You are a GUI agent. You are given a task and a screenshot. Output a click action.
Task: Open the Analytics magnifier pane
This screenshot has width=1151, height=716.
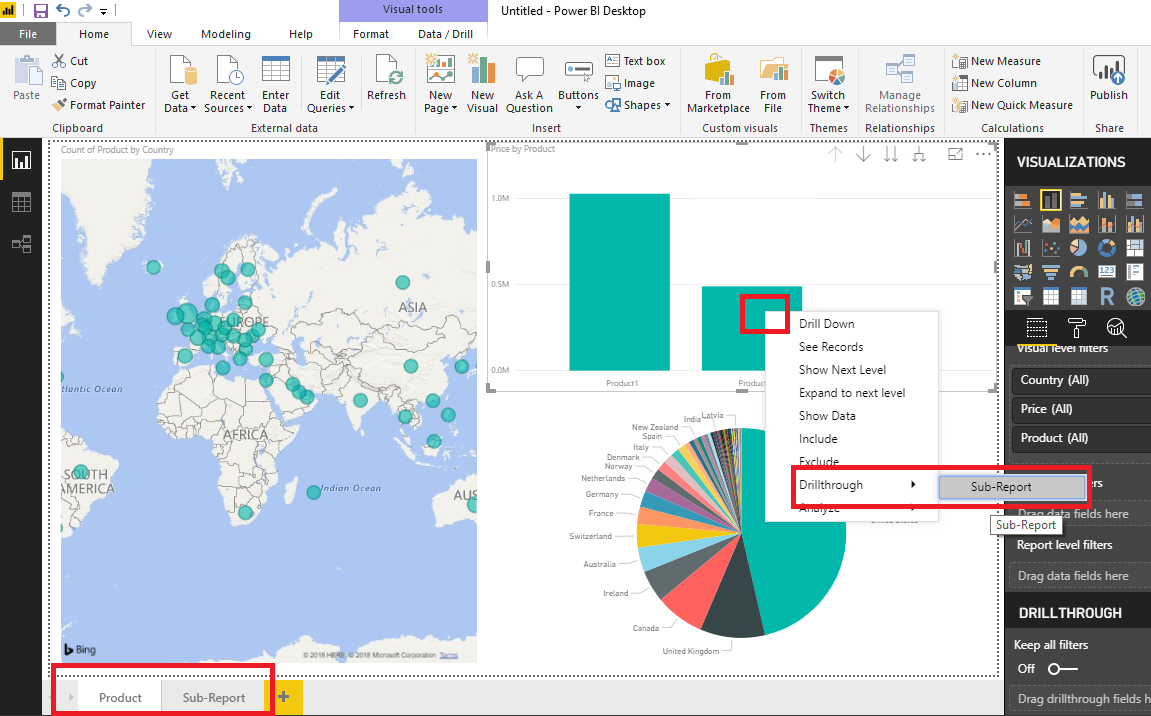1116,328
